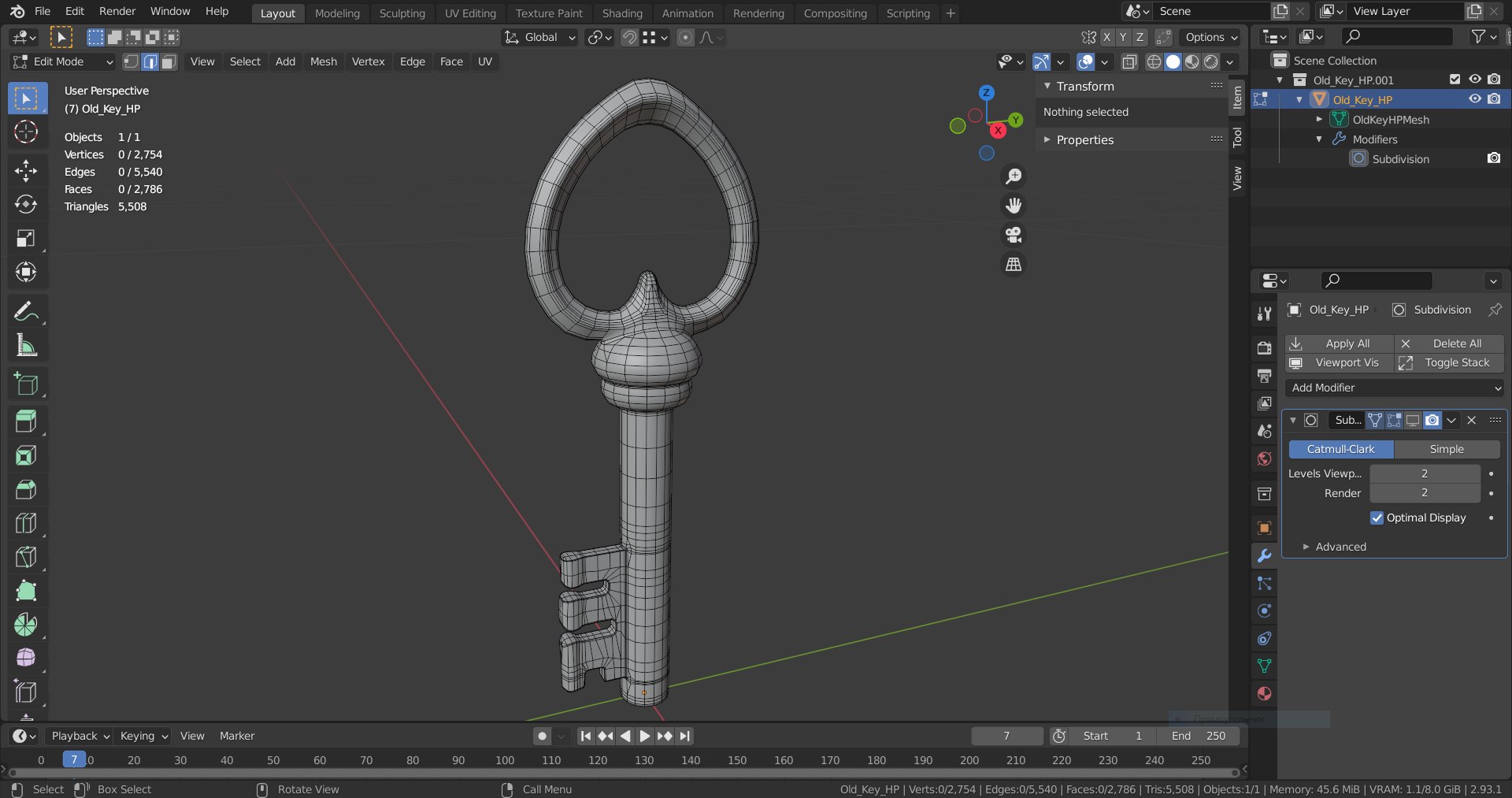Enable Optimal Display checkbox

pyautogui.click(x=1377, y=518)
